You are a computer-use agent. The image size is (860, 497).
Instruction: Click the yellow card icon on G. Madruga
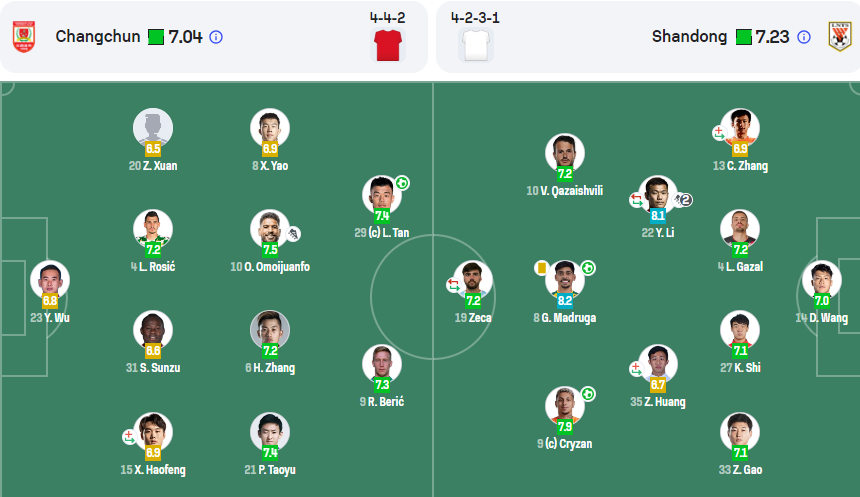541,268
